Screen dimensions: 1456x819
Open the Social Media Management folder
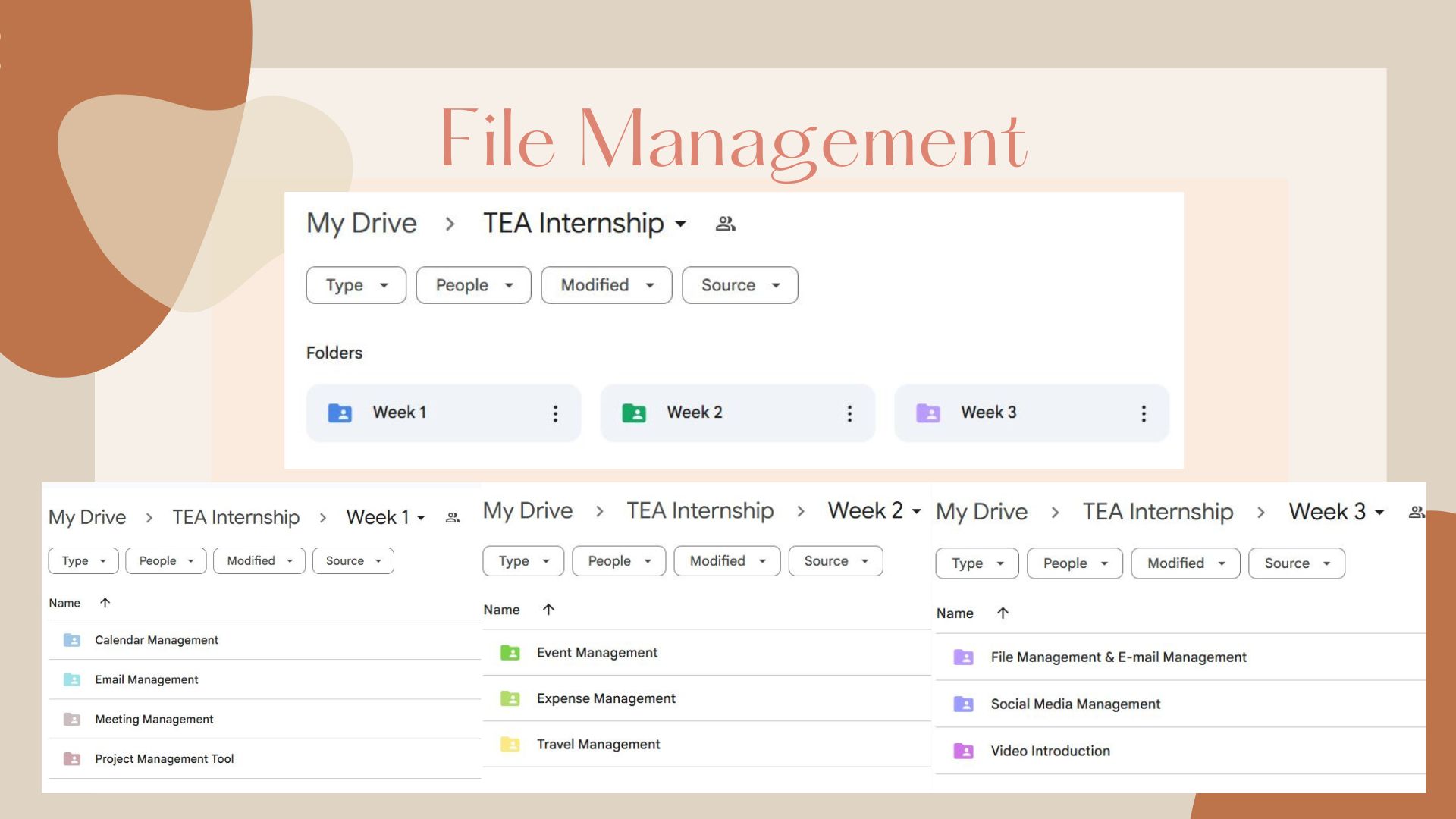click(x=1075, y=704)
